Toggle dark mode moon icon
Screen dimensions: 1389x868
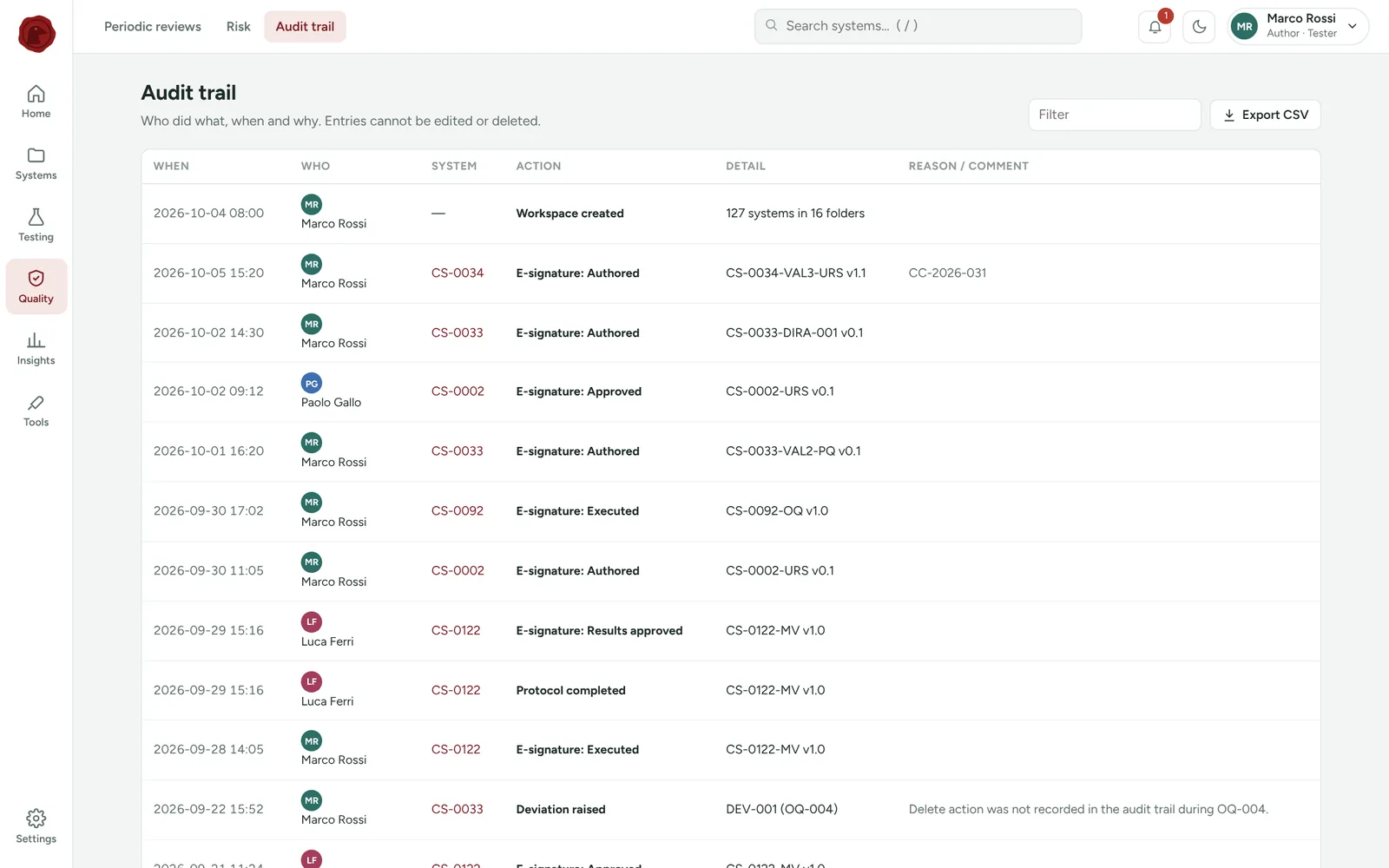click(x=1199, y=27)
